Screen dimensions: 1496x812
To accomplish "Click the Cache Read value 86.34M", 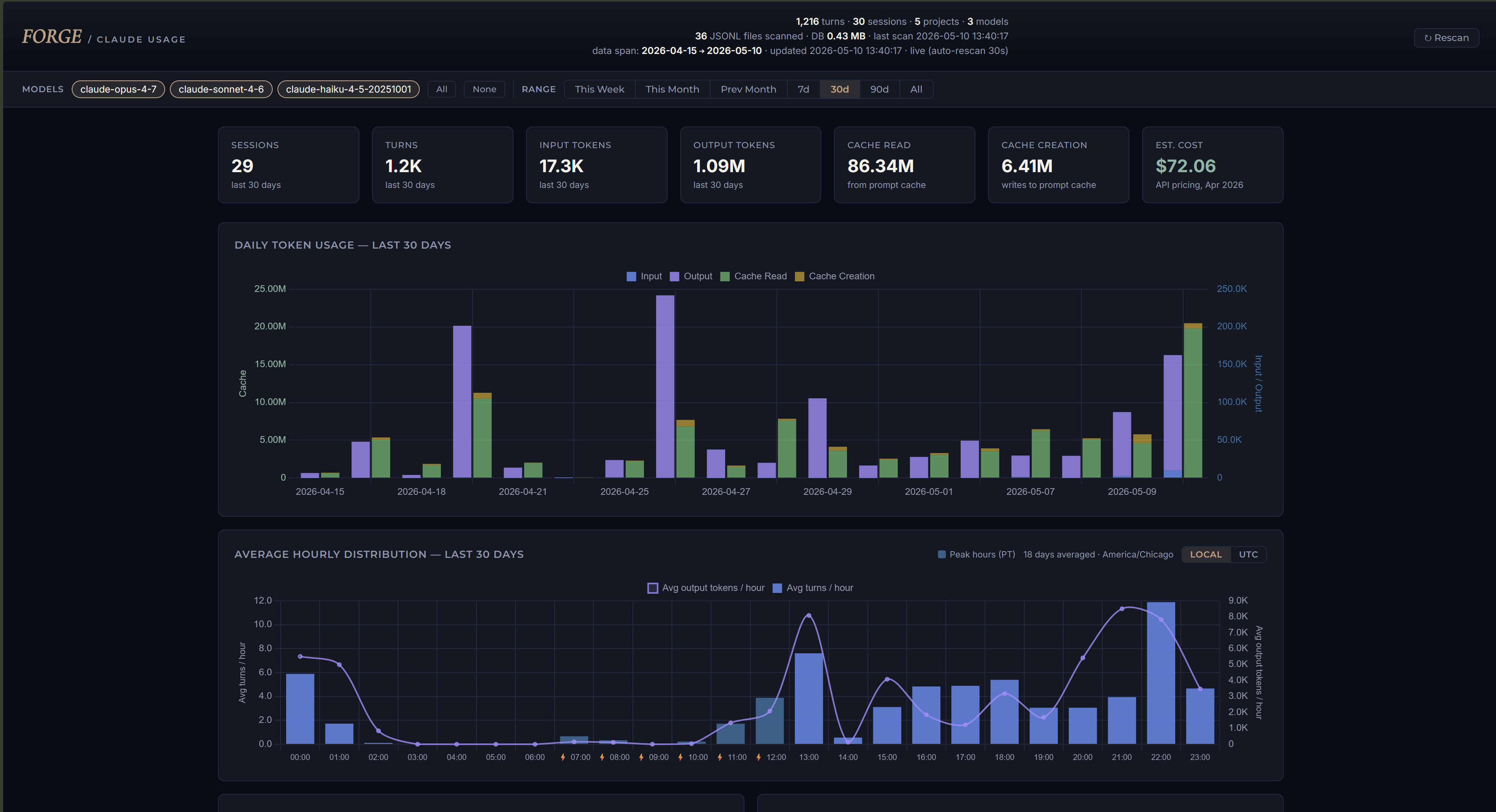I will click(x=880, y=166).
